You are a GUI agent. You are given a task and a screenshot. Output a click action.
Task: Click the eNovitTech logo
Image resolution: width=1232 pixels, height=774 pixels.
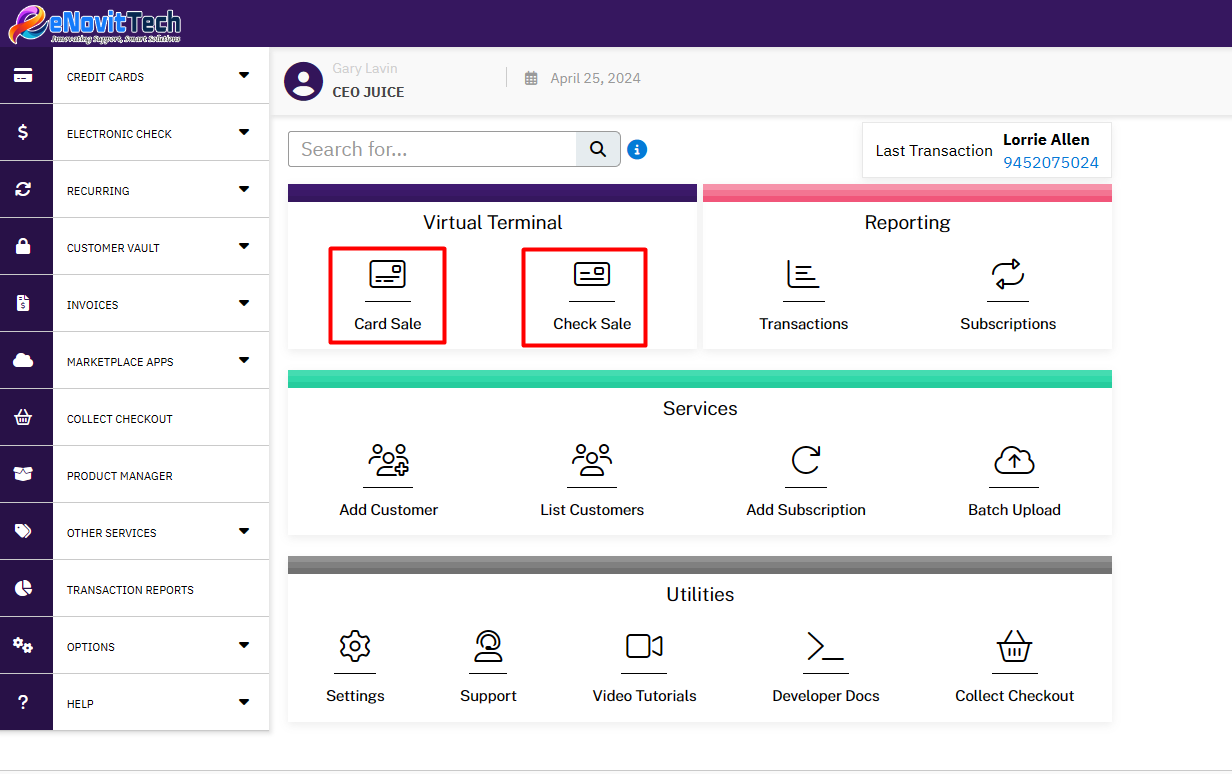[x=94, y=23]
